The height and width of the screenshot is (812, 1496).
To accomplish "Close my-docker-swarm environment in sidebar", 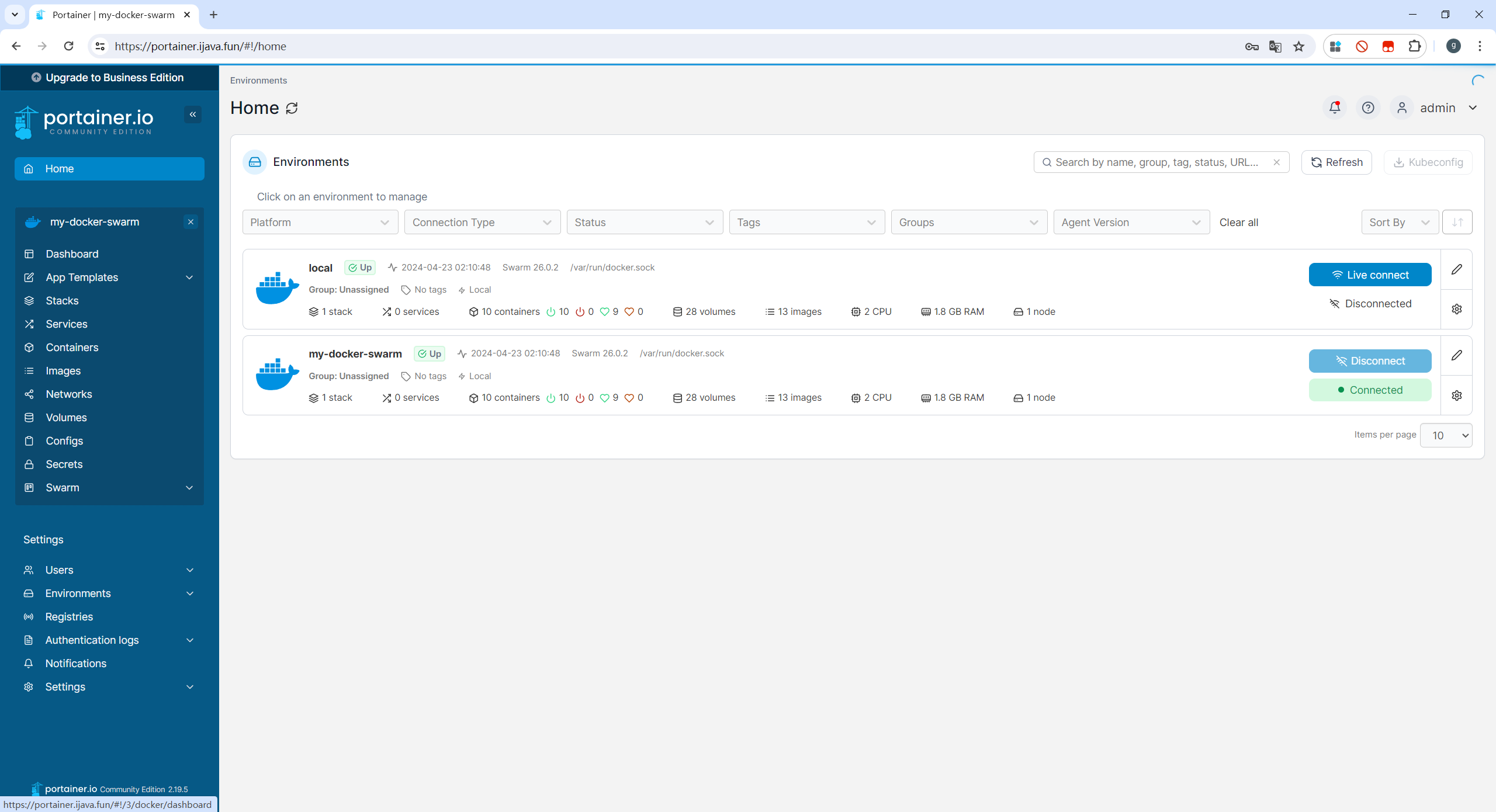I will pos(191,222).
